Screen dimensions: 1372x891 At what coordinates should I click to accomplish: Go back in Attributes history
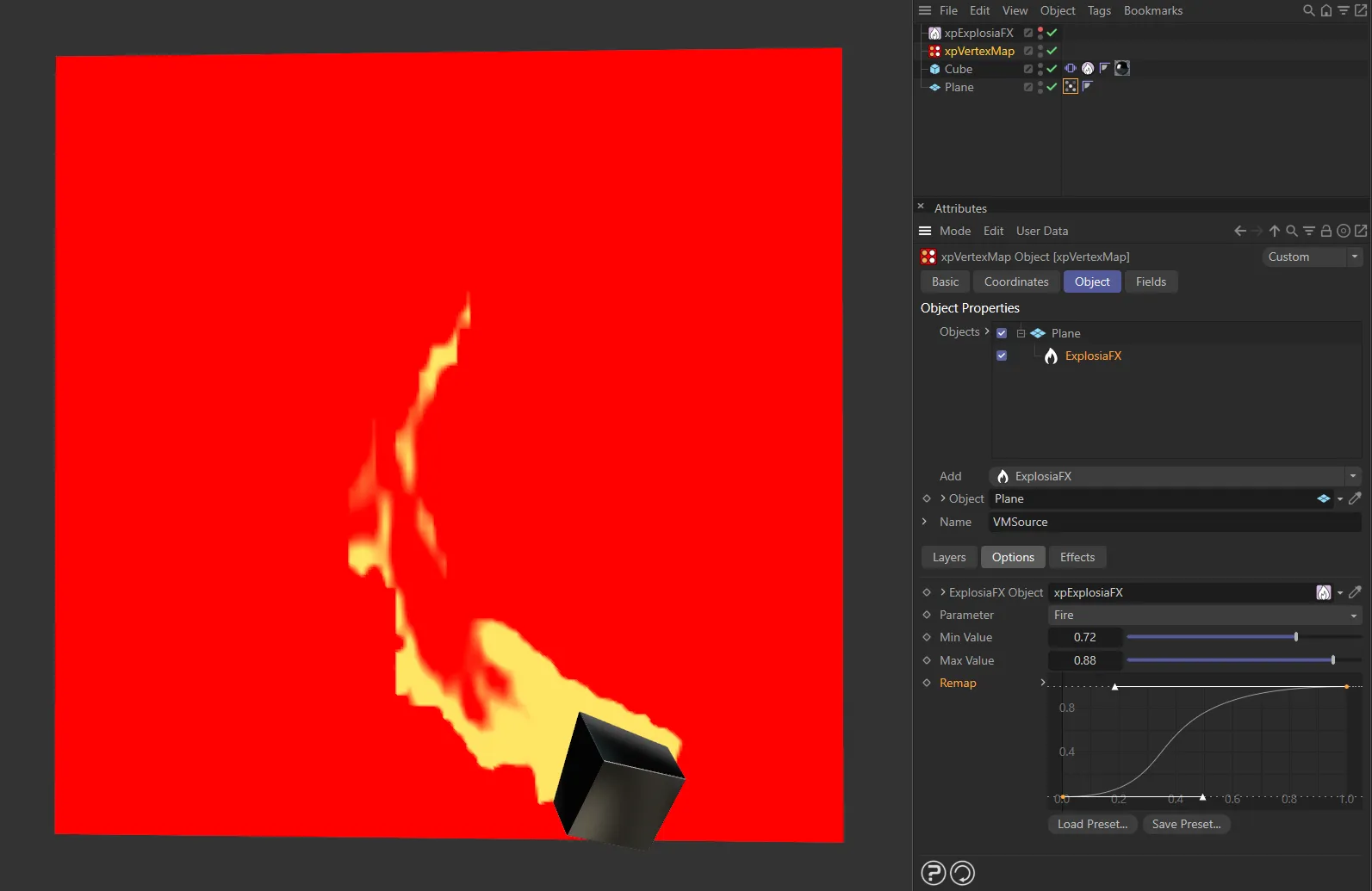1240,231
